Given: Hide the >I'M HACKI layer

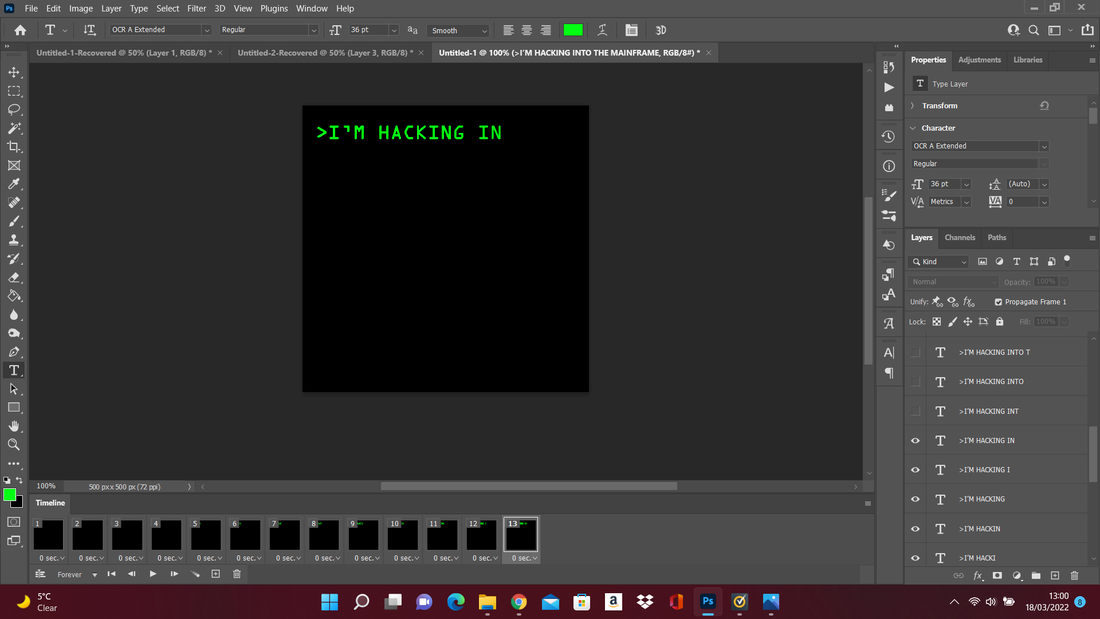Looking at the screenshot, I should tap(915, 558).
